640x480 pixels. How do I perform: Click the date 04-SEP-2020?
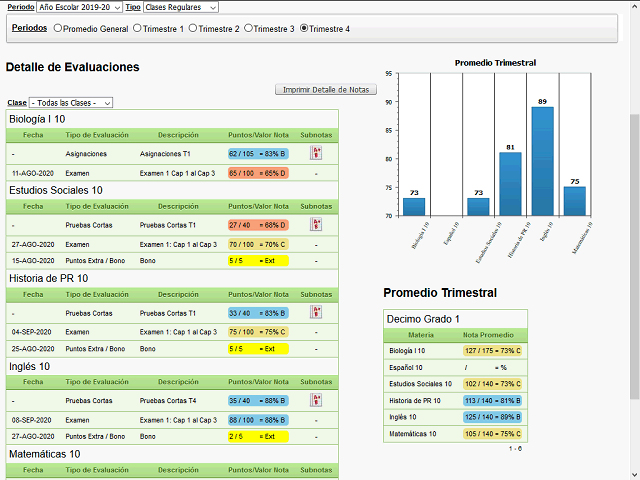point(31,332)
